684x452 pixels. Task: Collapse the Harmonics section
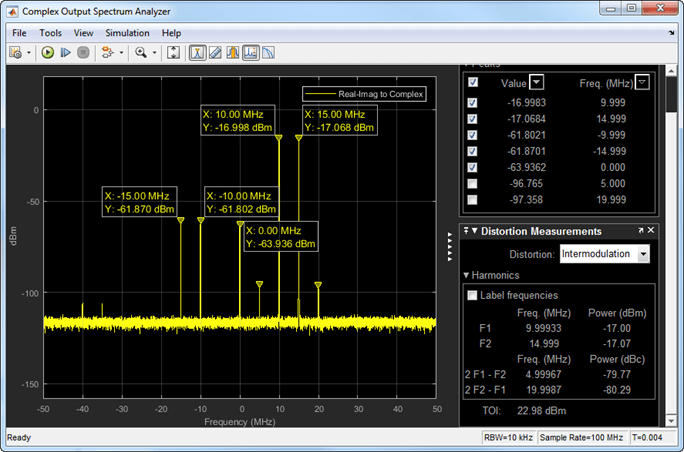(466, 275)
